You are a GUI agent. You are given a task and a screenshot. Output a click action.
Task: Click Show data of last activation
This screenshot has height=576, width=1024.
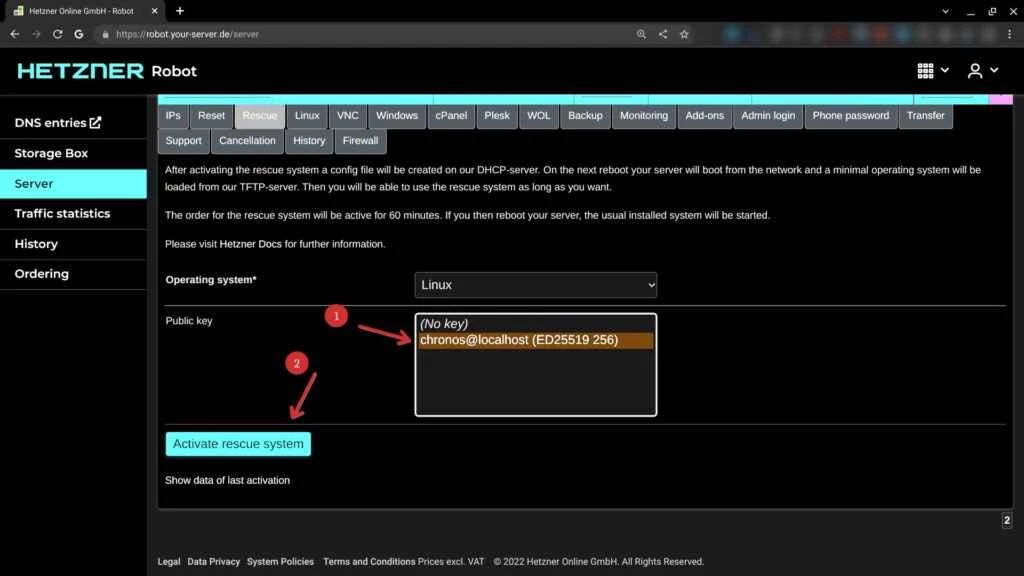(x=227, y=480)
